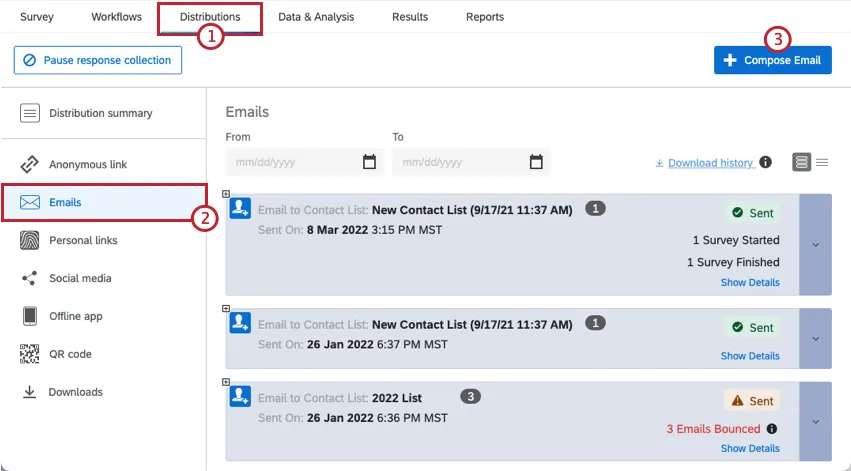Click info icon beside 3 Emails Bounced
This screenshot has height=471, width=851.
772,429
